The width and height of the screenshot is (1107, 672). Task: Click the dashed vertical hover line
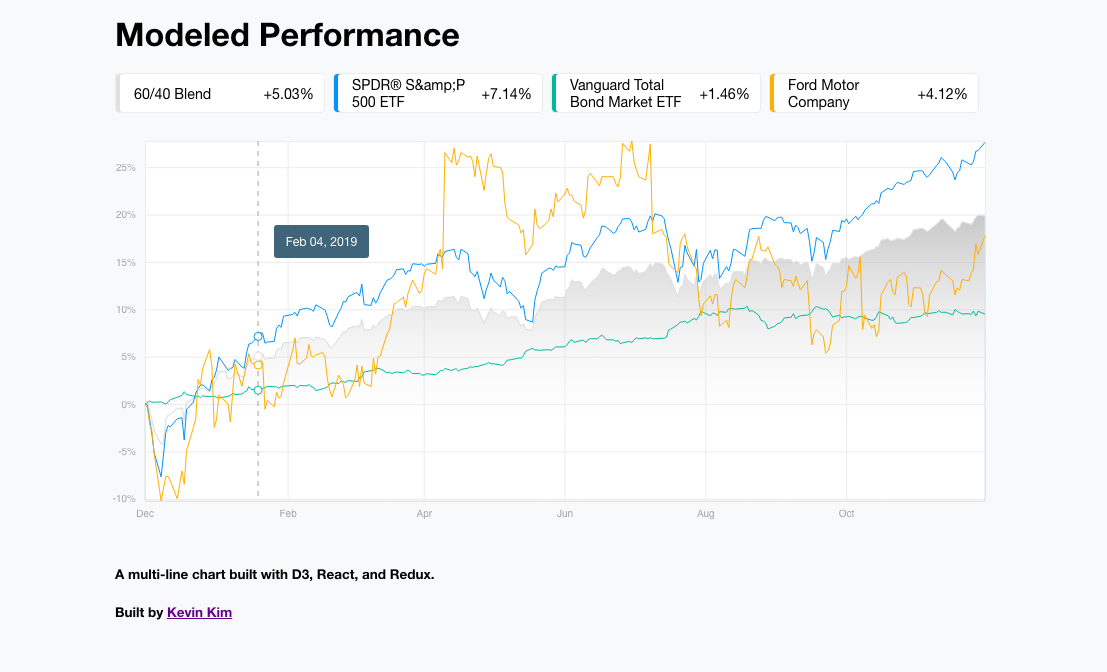(258, 450)
